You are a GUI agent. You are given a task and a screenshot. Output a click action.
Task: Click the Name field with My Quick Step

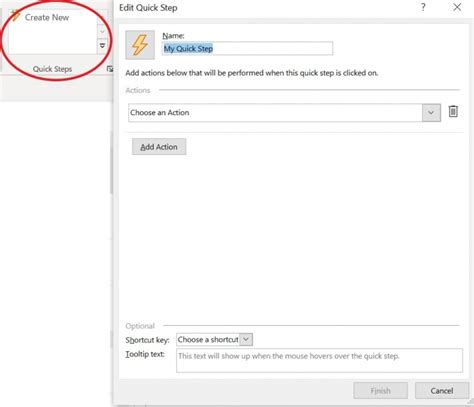click(x=247, y=49)
